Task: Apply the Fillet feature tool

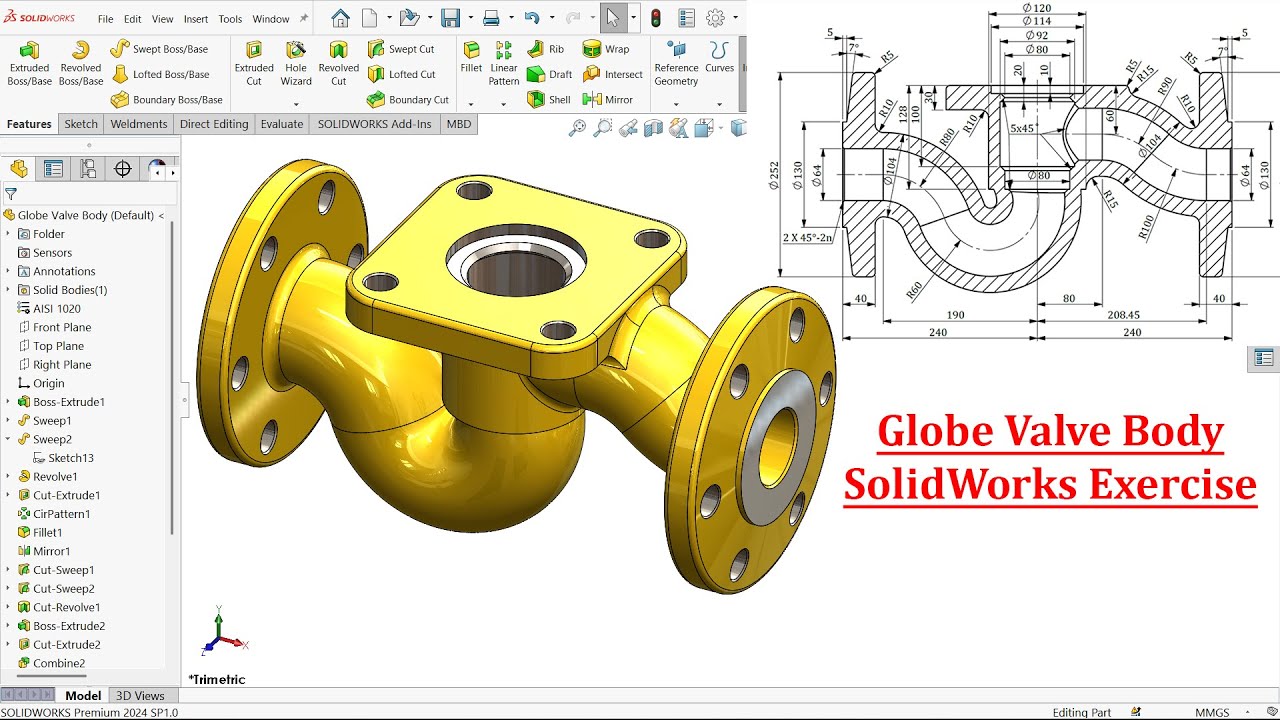Action: (x=471, y=58)
